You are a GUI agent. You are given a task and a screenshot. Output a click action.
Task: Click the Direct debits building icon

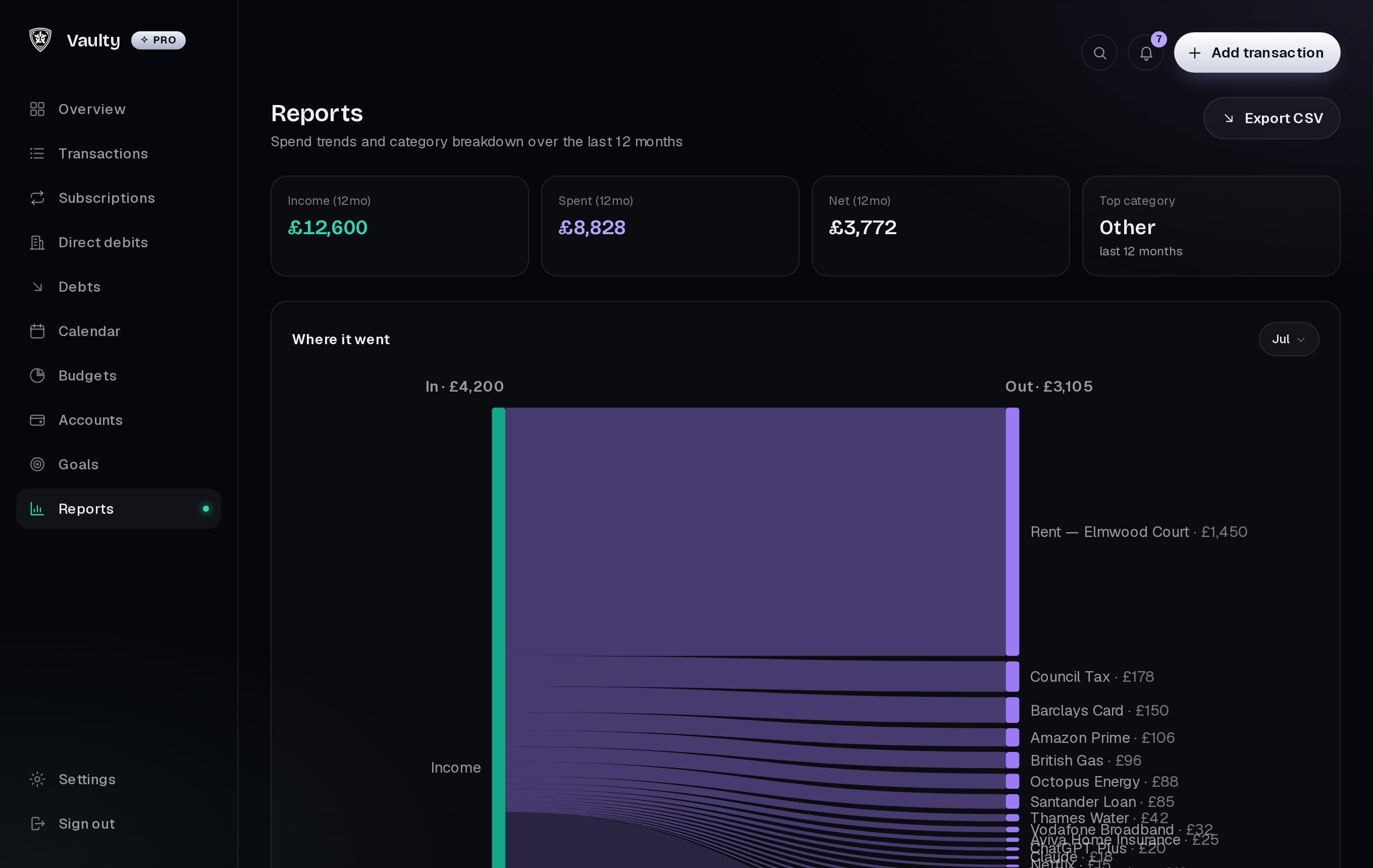[x=38, y=242]
